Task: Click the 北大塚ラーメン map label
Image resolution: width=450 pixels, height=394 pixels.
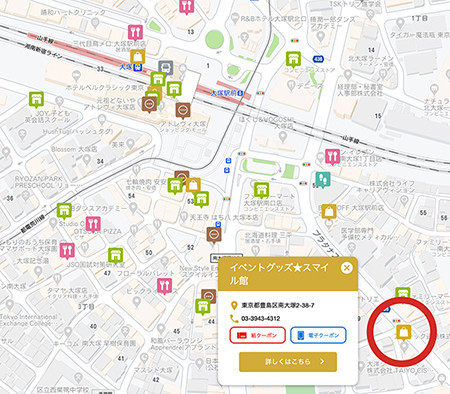Action: 370,59
